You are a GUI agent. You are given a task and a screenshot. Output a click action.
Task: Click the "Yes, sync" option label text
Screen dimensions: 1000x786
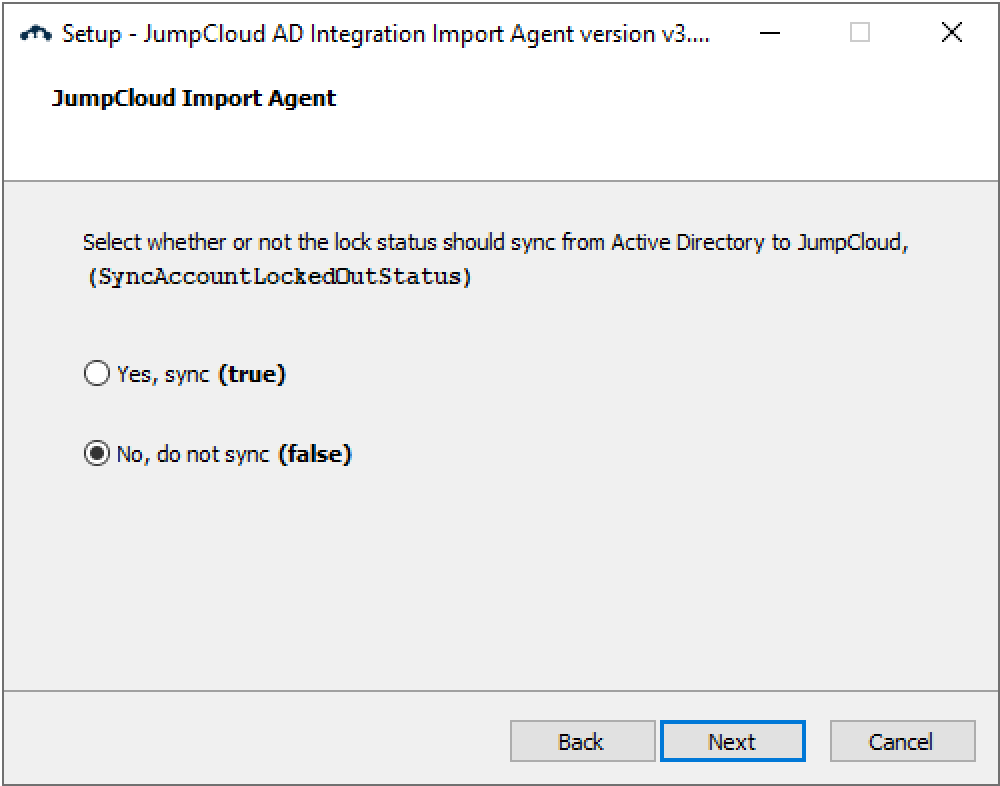tap(163, 375)
